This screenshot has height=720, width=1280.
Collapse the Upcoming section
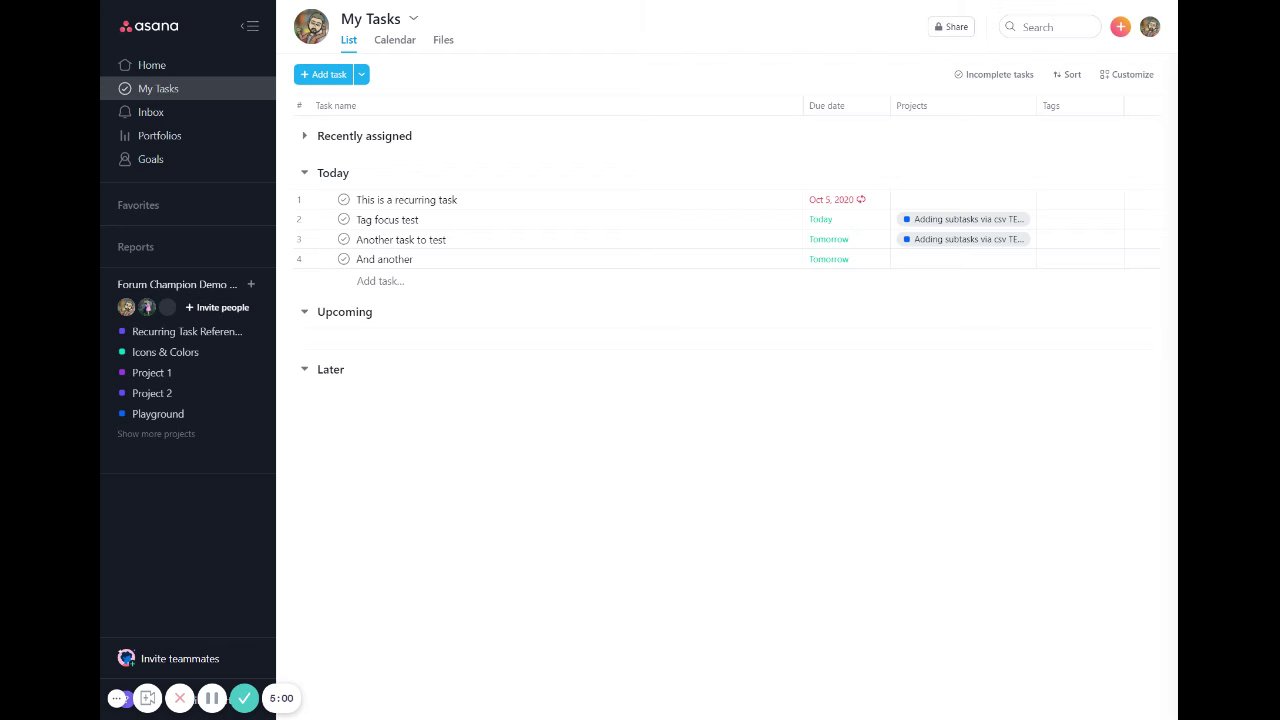pos(305,311)
